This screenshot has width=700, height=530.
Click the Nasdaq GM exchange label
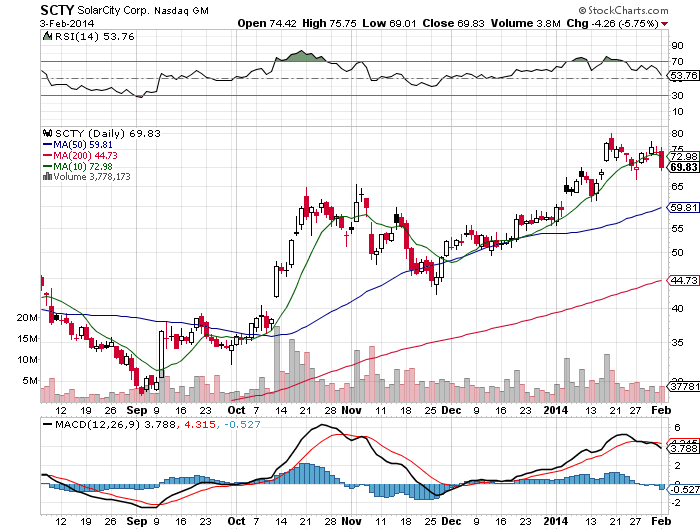181,11
